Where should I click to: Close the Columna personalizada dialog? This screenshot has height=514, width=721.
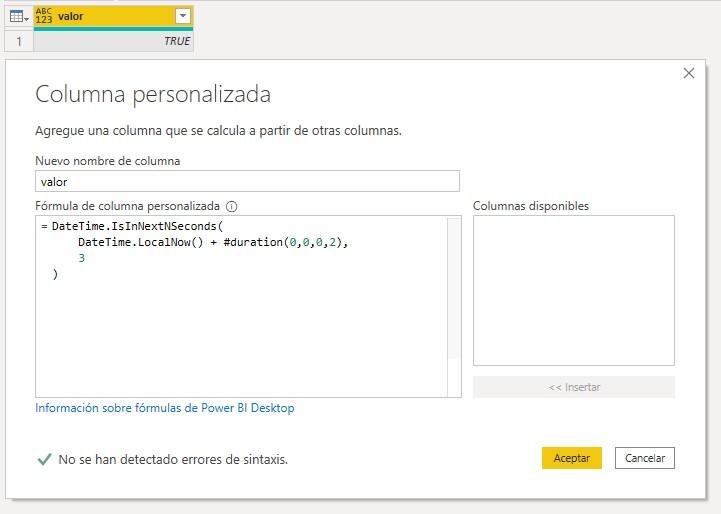tap(688, 74)
